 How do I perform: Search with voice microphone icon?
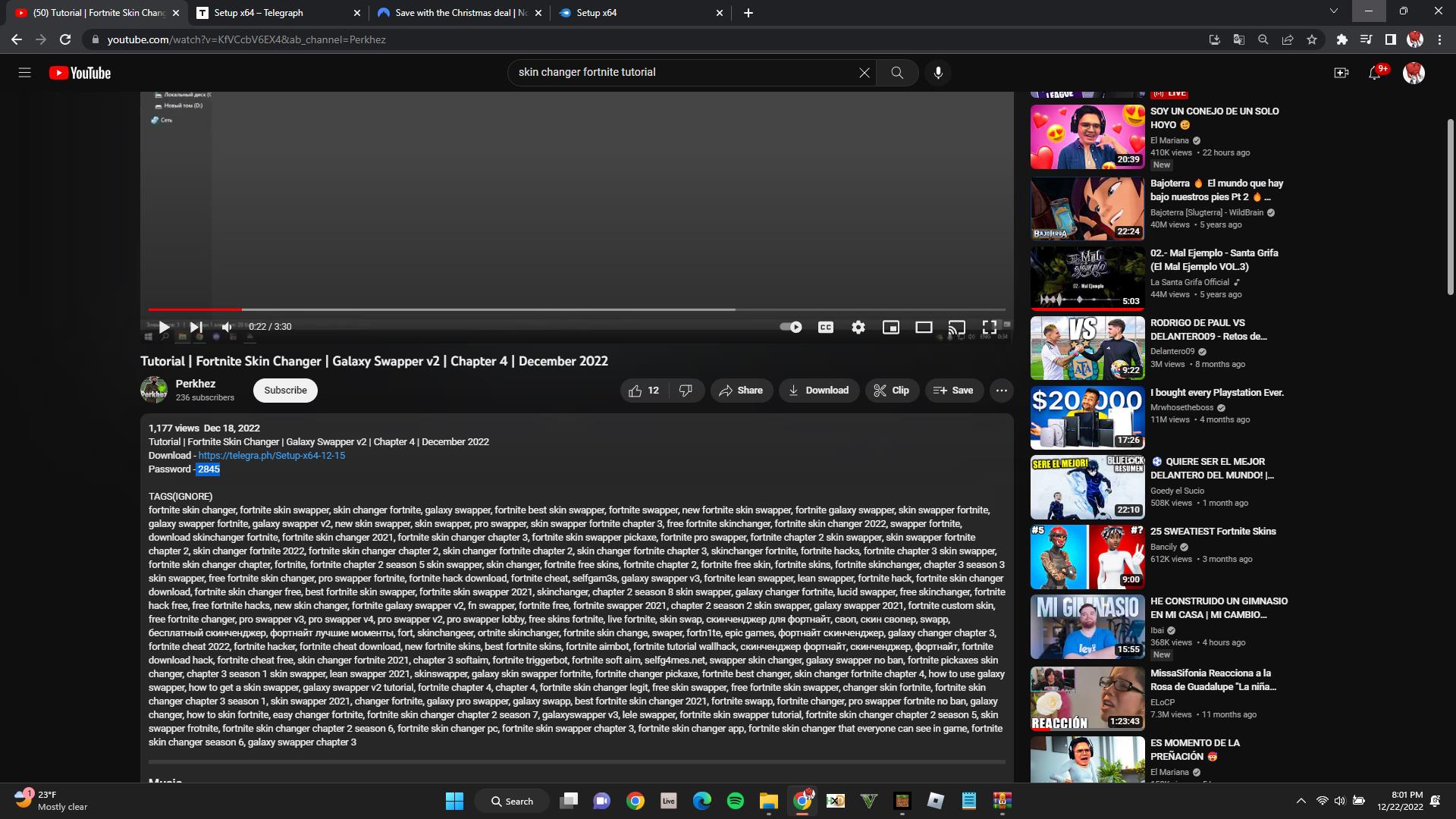(938, 73)
